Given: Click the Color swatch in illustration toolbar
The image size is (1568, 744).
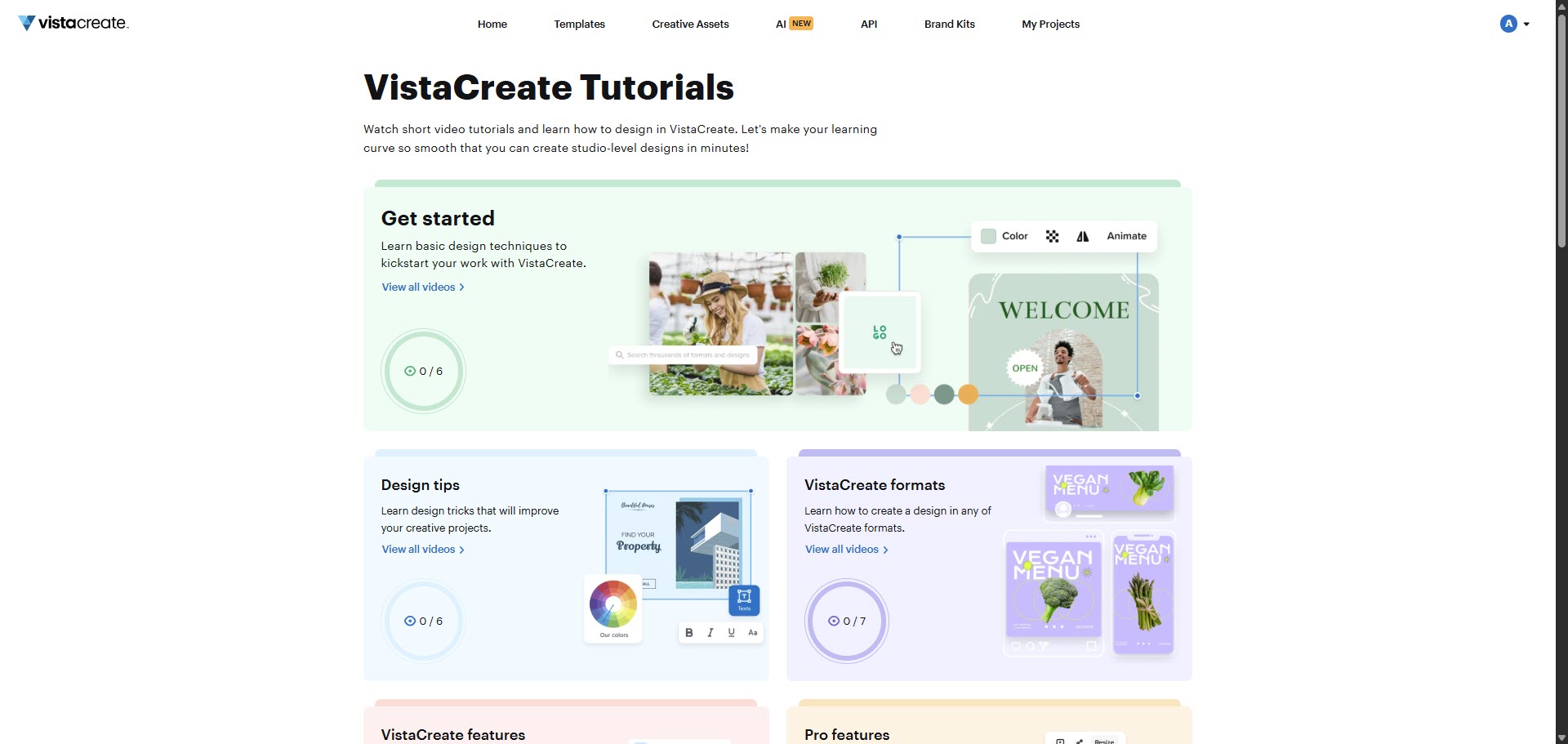Looking at the screenshot, I should 988,236.
